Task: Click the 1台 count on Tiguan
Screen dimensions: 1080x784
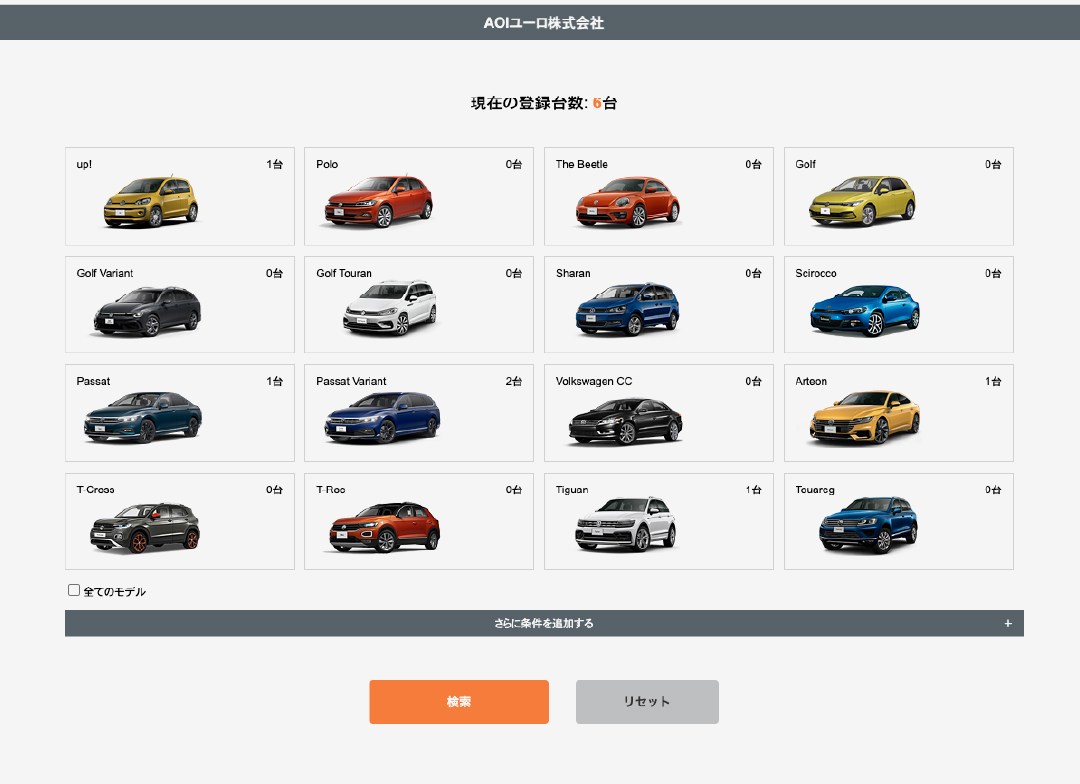Action: tap(753, 490)
